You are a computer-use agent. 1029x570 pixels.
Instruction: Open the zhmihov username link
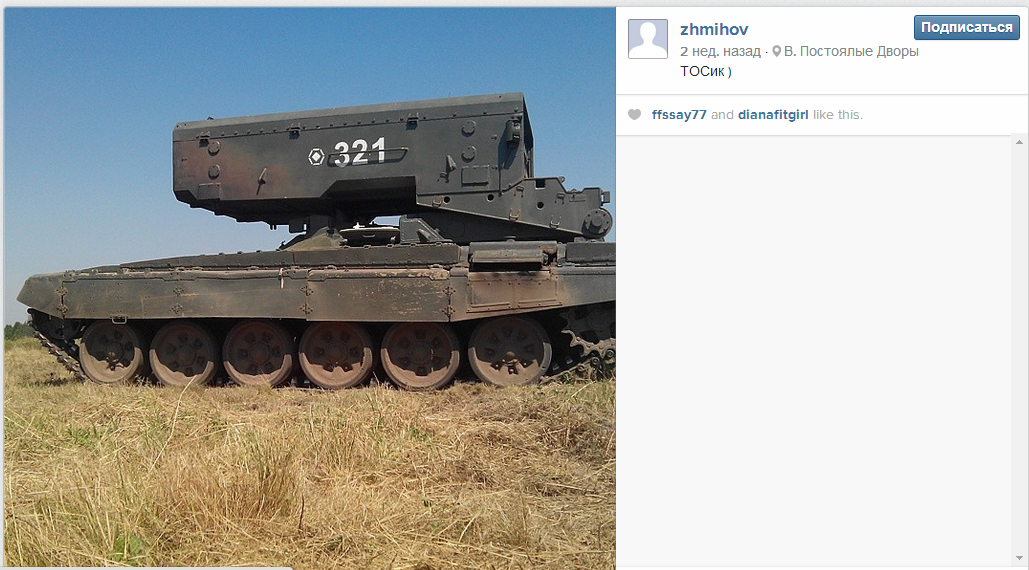tap(714, 30)
